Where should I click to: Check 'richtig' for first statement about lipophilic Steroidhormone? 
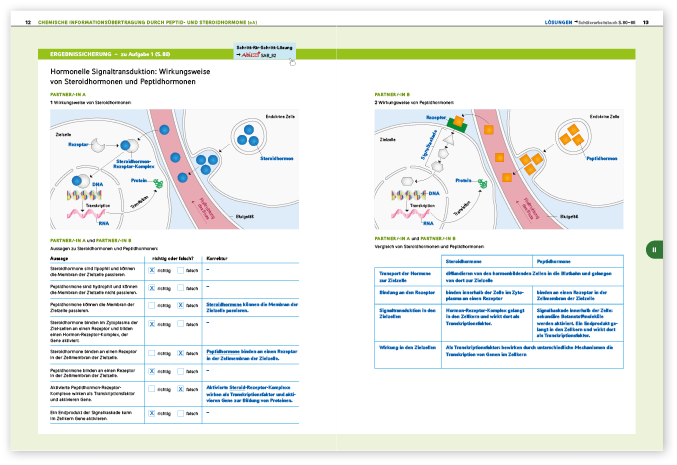tap(152, 270)
